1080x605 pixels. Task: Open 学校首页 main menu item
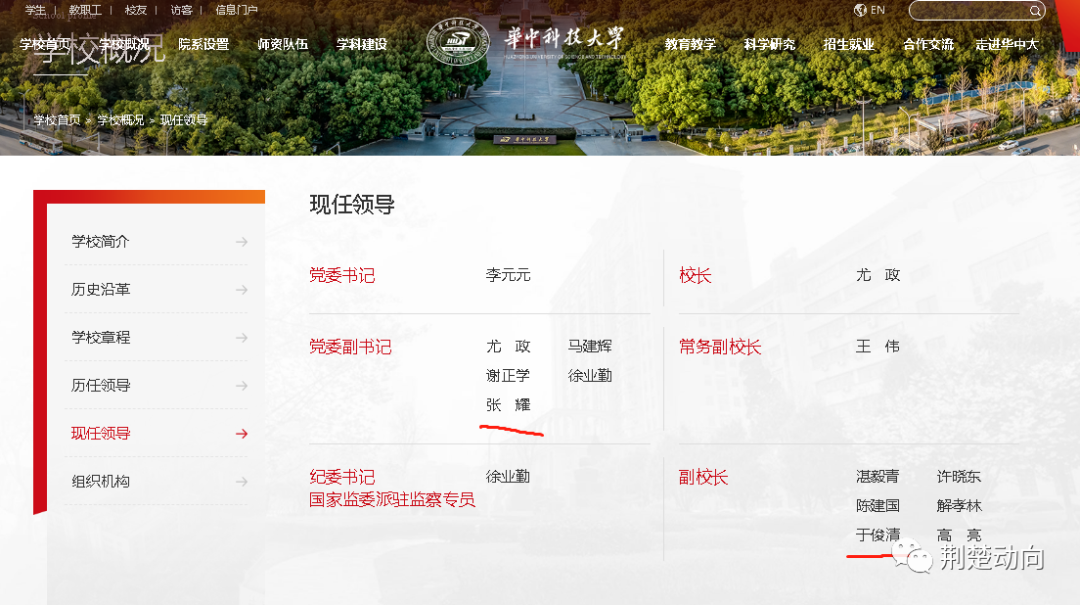(45, 44)
